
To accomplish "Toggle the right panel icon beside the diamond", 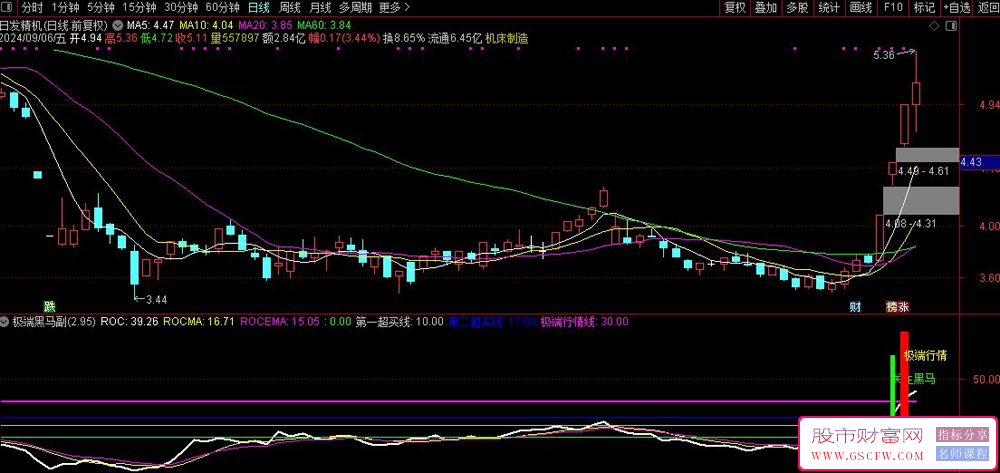I will tap(952, 26).
